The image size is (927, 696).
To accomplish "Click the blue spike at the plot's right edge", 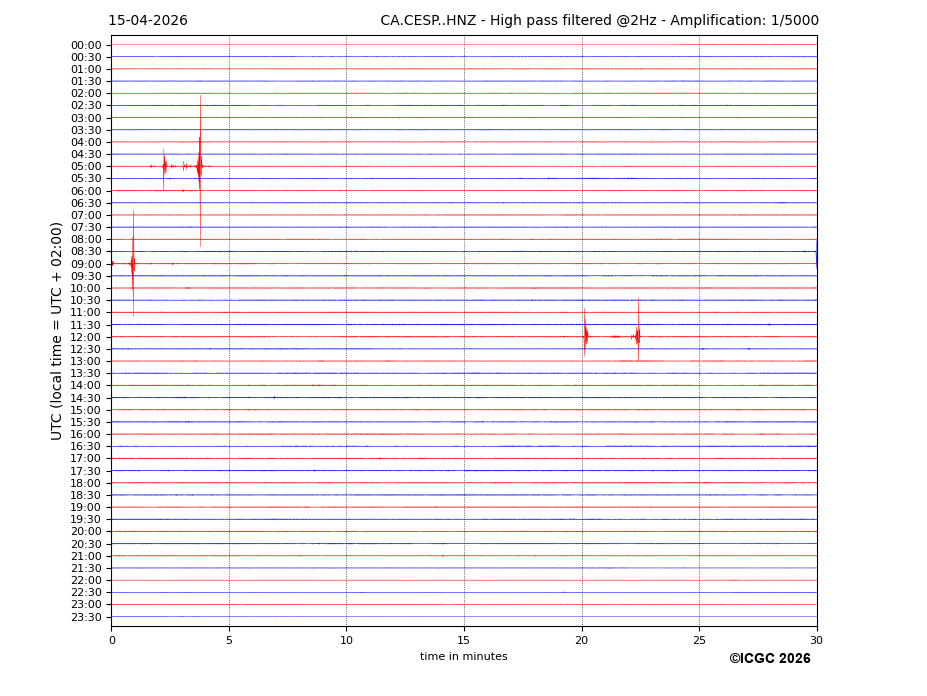I will coord(816,252).
